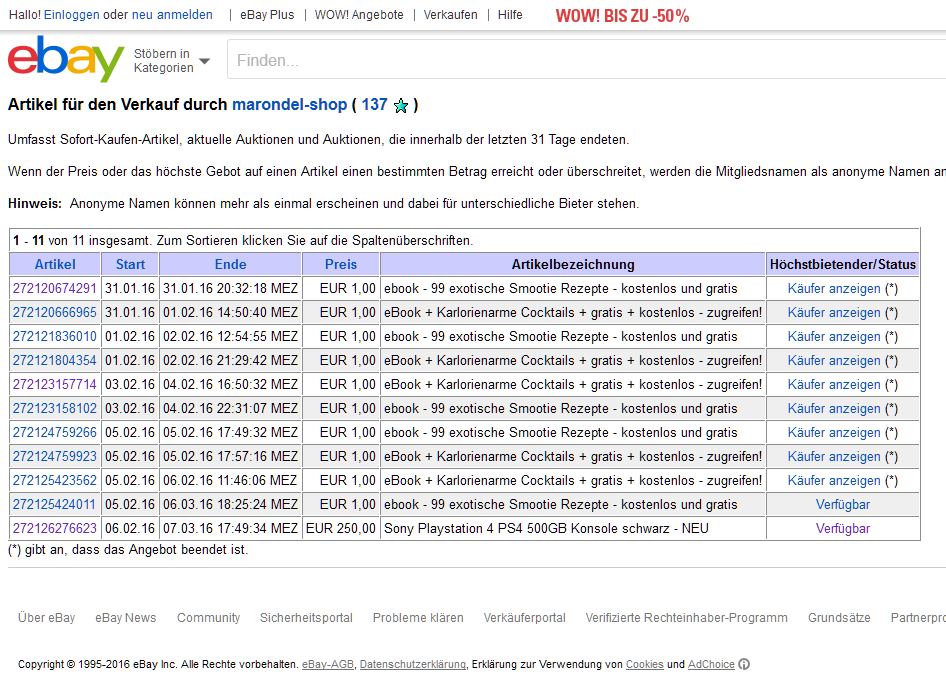946x694 pixels.
Task: Open WOW! Angebote in the top bar
Action: (x=359, y=15)
